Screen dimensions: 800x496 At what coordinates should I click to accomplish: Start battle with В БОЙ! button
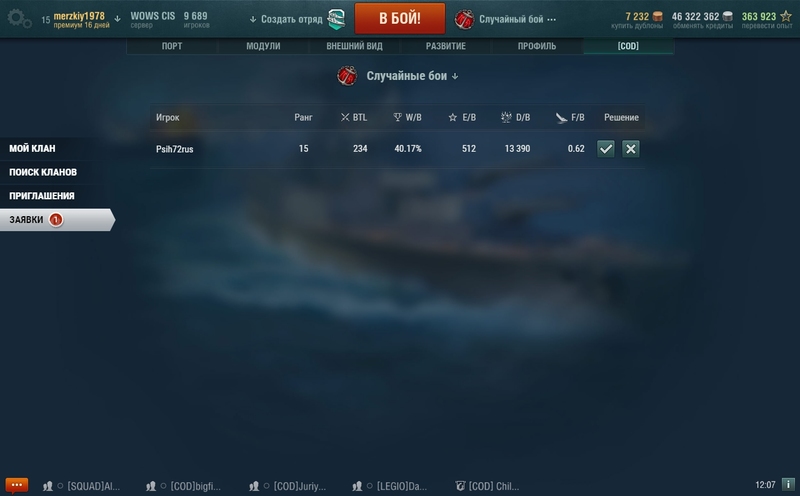point(400,18)
